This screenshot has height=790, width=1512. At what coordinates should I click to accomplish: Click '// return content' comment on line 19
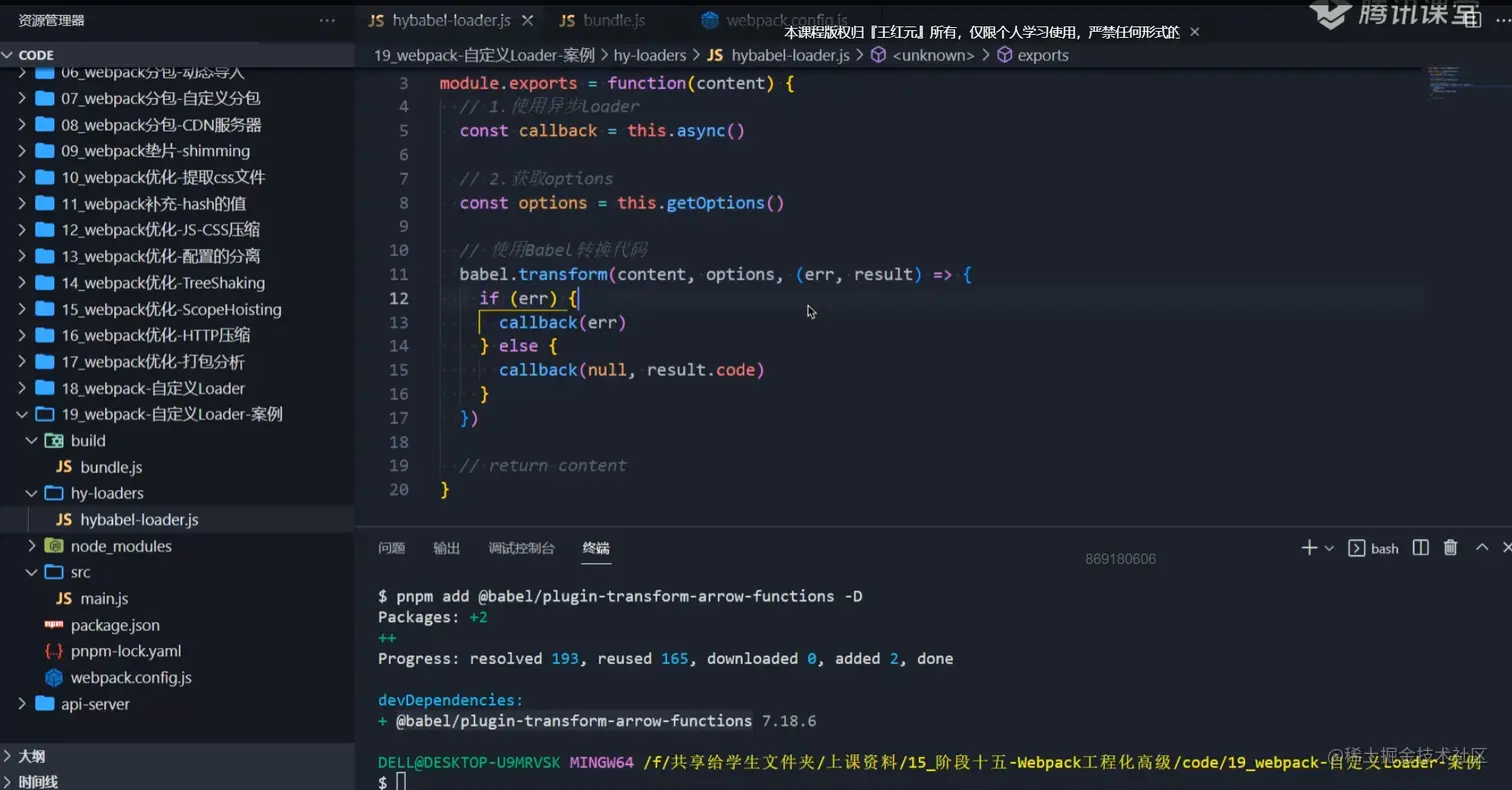(x=543, y=466)
